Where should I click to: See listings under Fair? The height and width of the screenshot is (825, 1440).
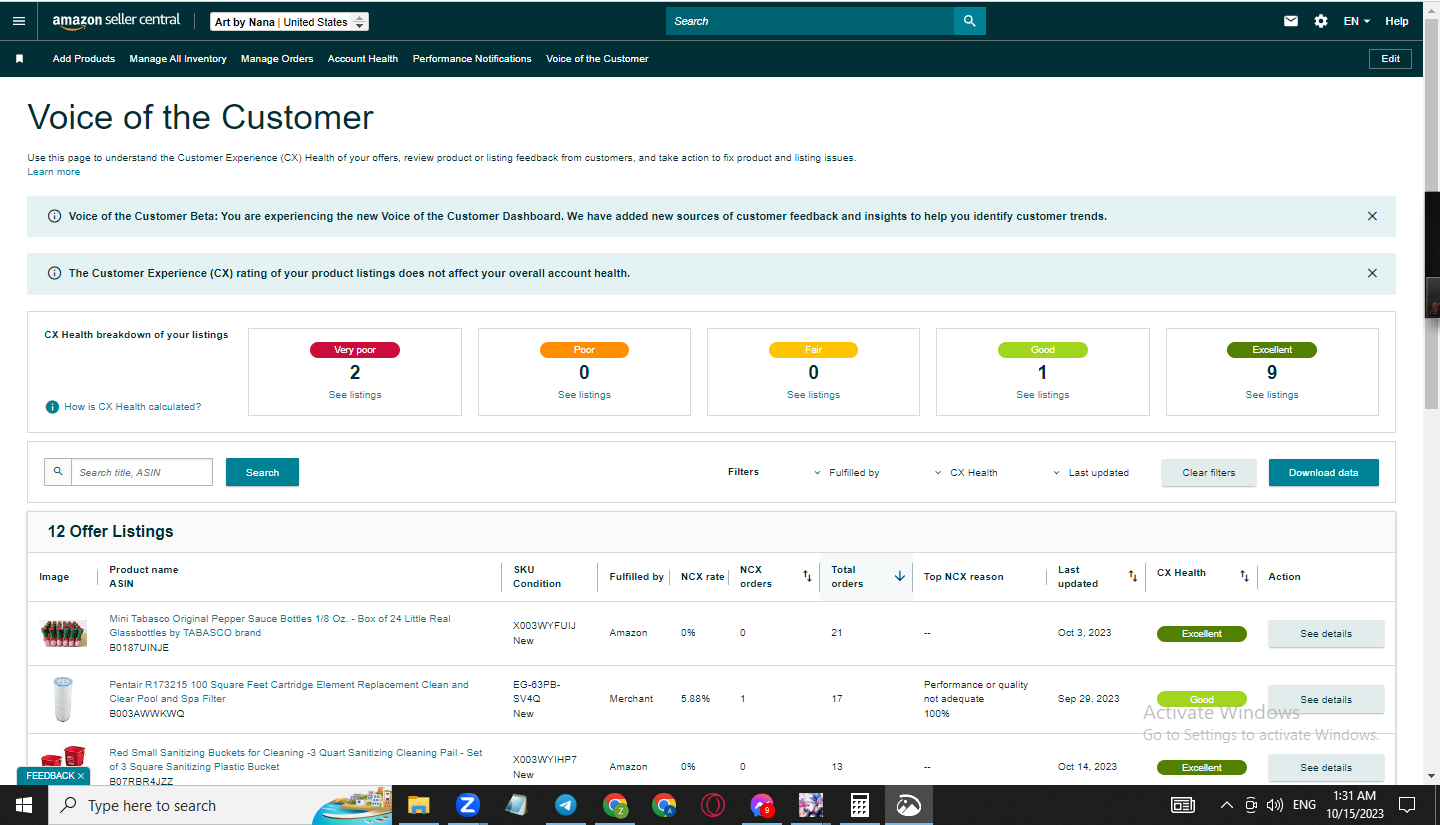(x=813, y=395)
